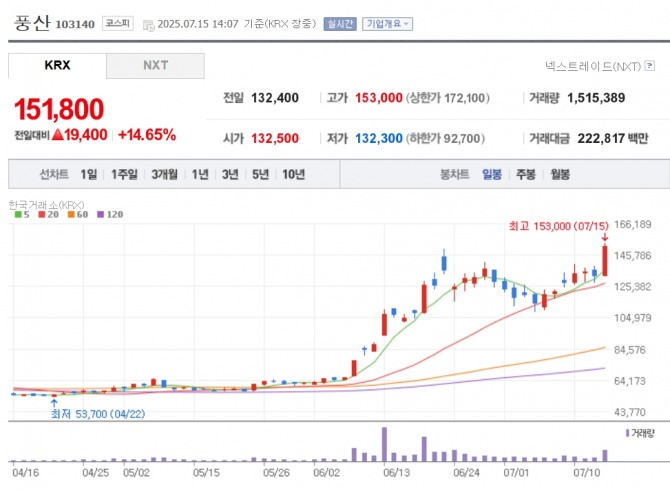670x490 pixels.
Task: Switch to the NXT tab
Action: (x=155, y=66)
